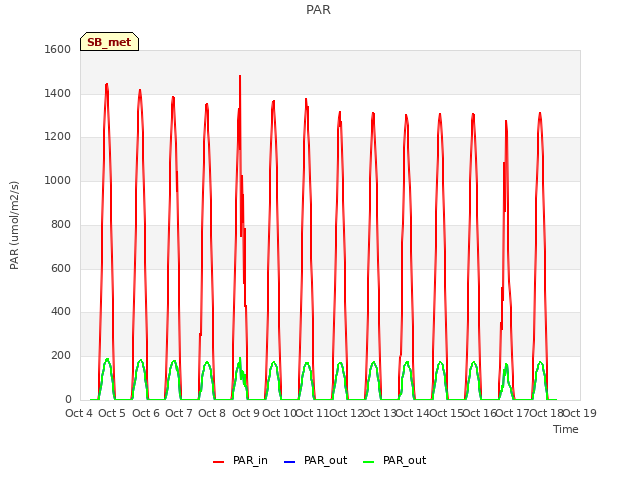Click the 1400 y-axis tick label
Screen dimensions: 640x480
(x=58, y=93)
